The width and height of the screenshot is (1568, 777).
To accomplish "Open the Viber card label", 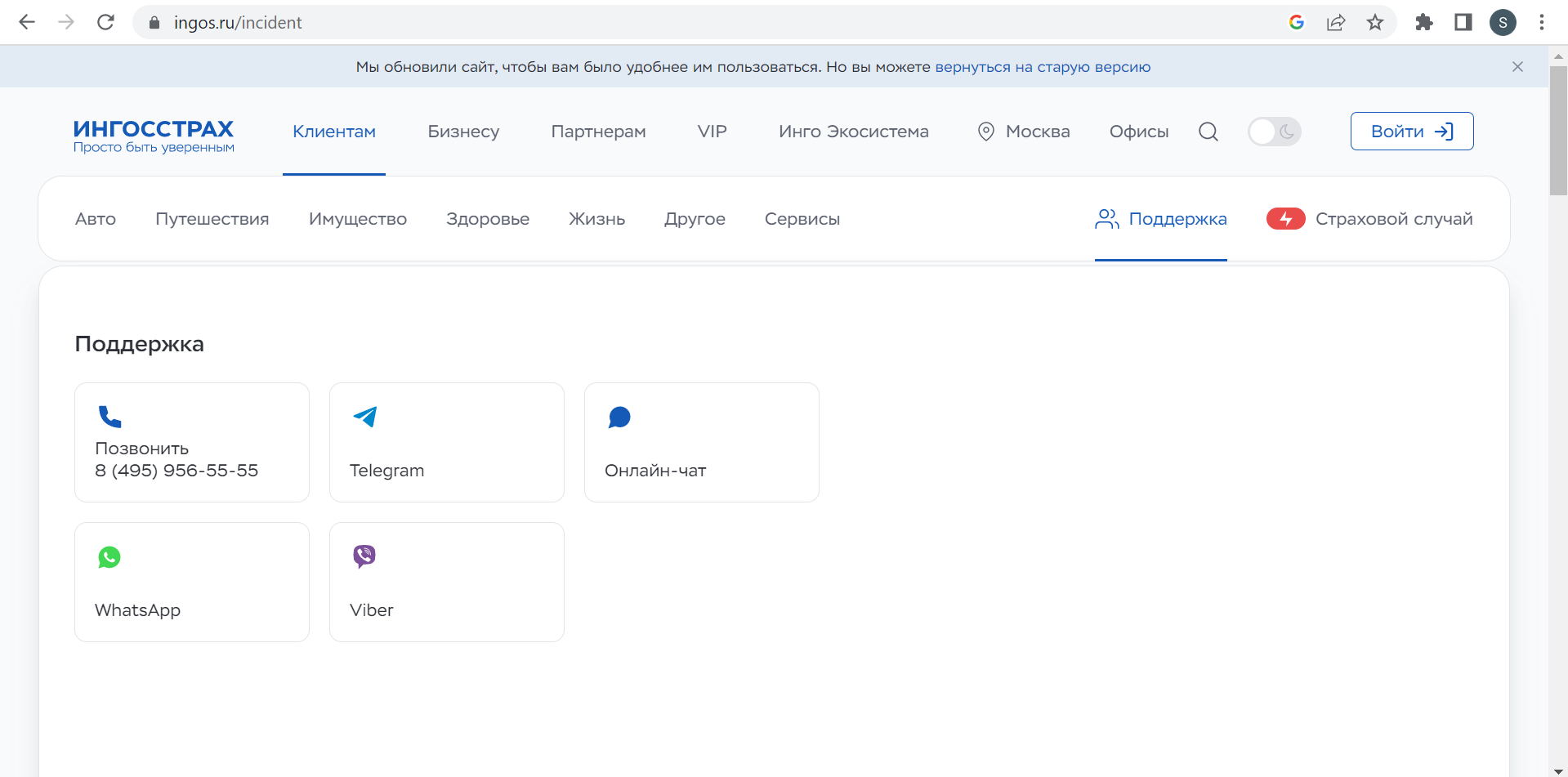I will (x=372, y=610).
